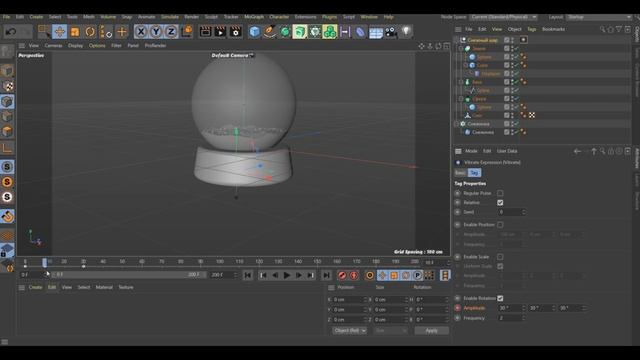640x360 pixels.
Task: Click the end frame 200 F stepper
Action: coord(235,275)
